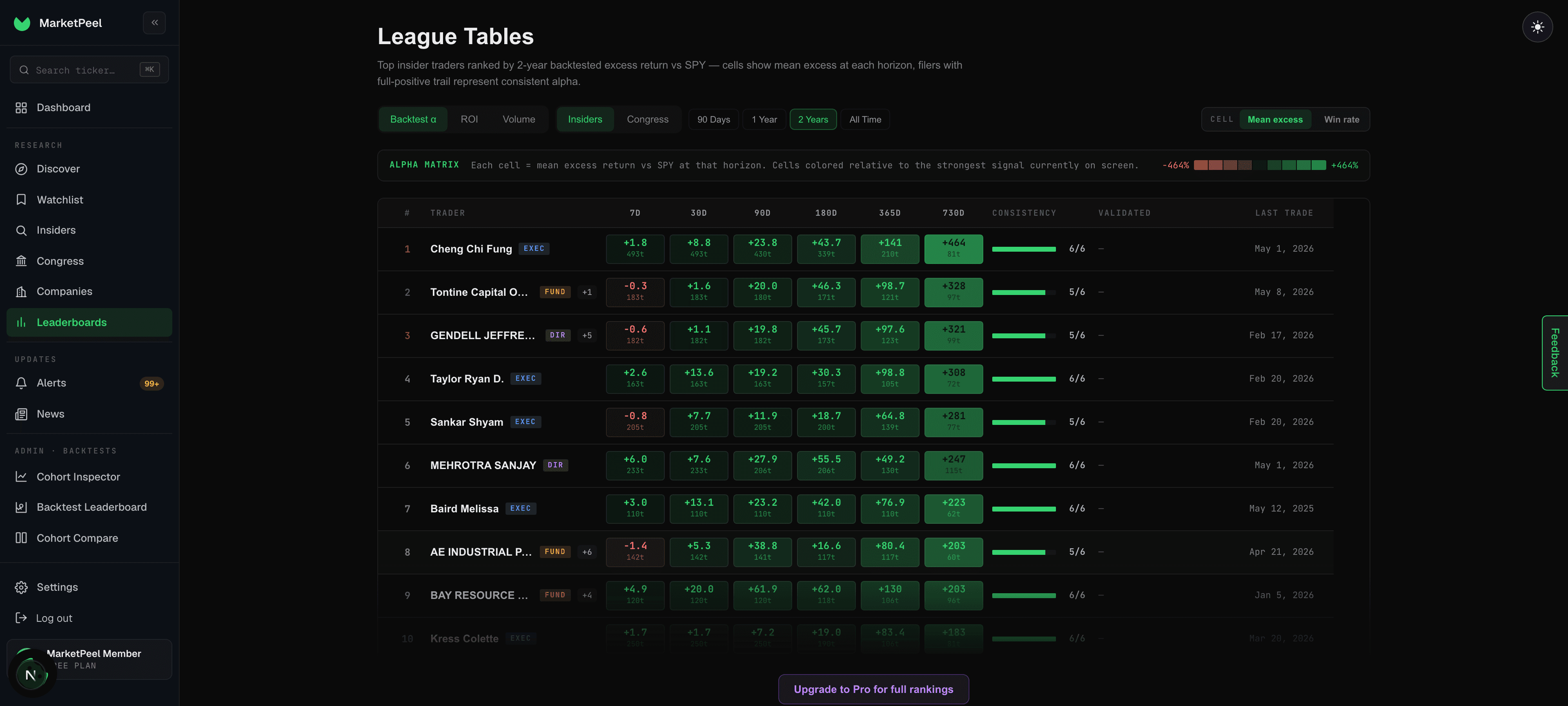Expand +6 entities for AE INDUSTRIAL

(x=587, y=552)
